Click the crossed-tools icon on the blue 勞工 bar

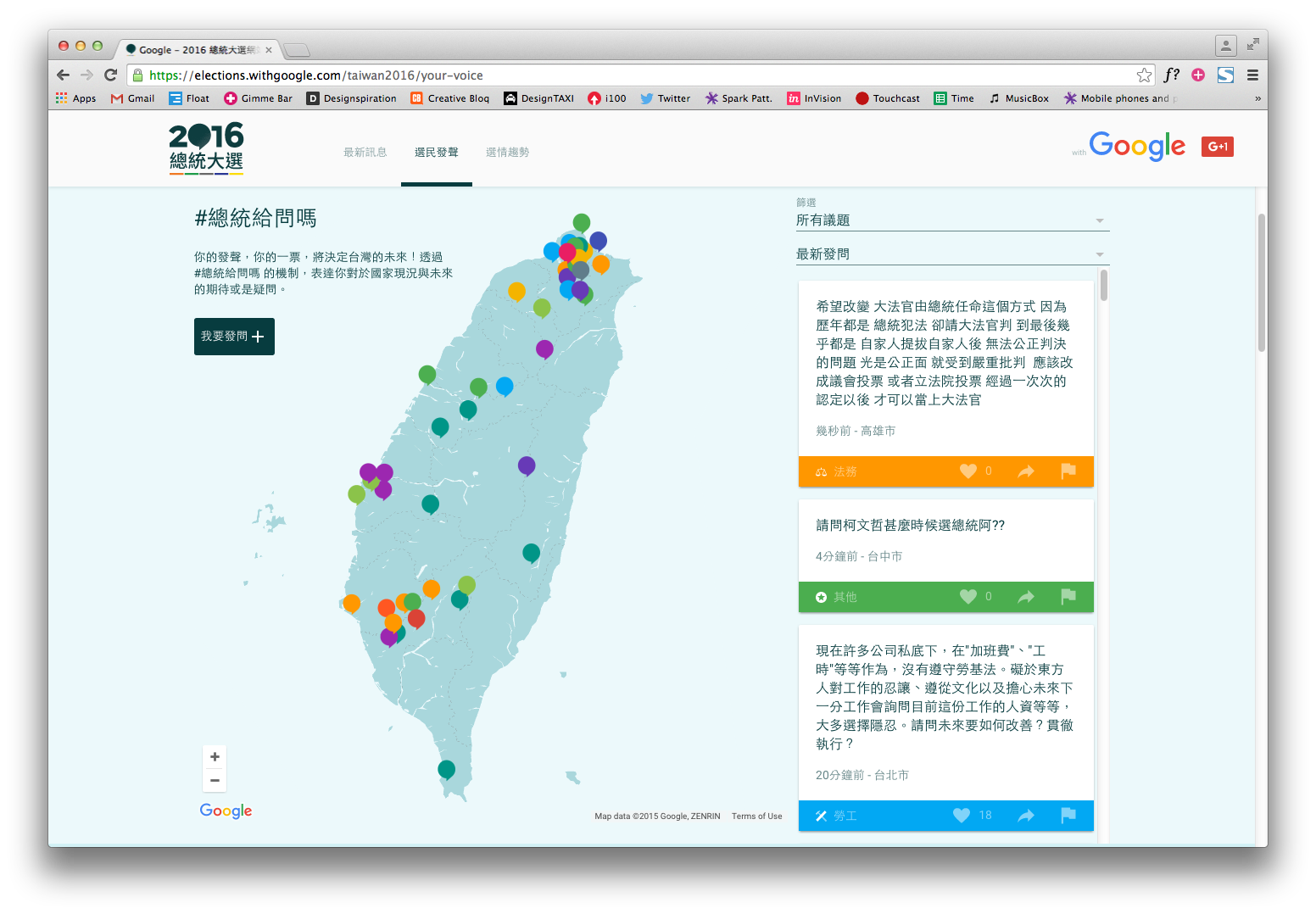820,815
